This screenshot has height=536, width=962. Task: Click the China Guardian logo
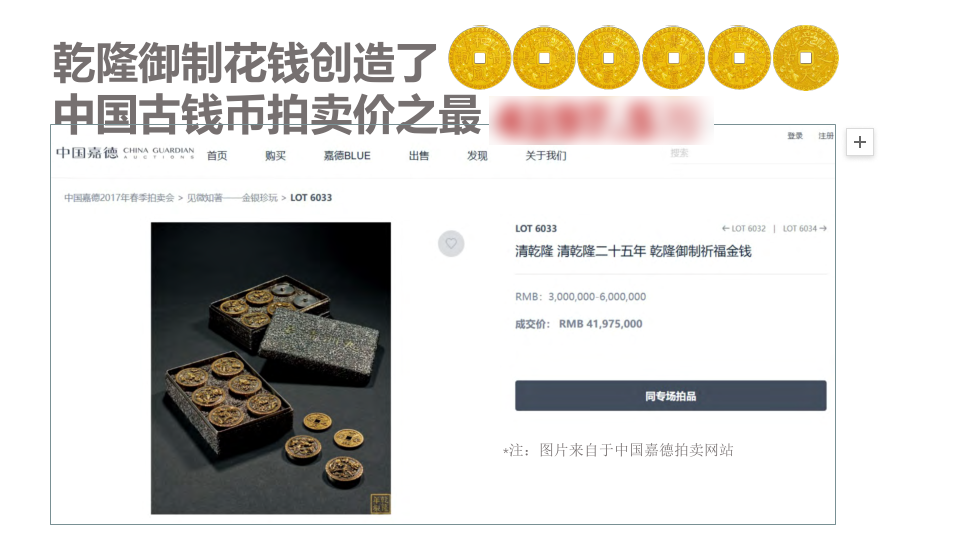(125, 152)
